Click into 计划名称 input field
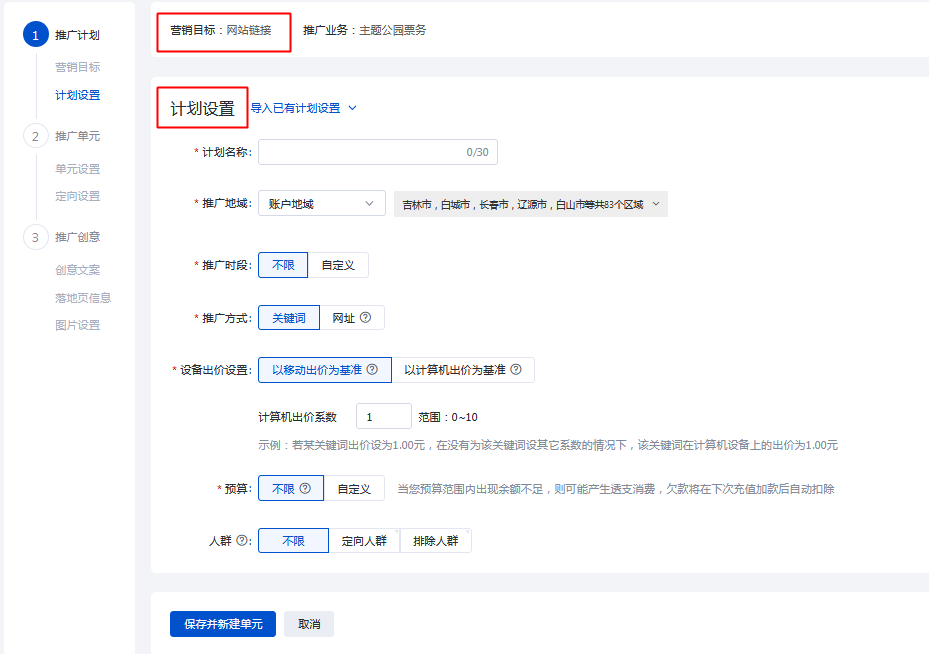The height and width of the screenshot is (654, 929). pyautogui.click(x=378, y=152)
